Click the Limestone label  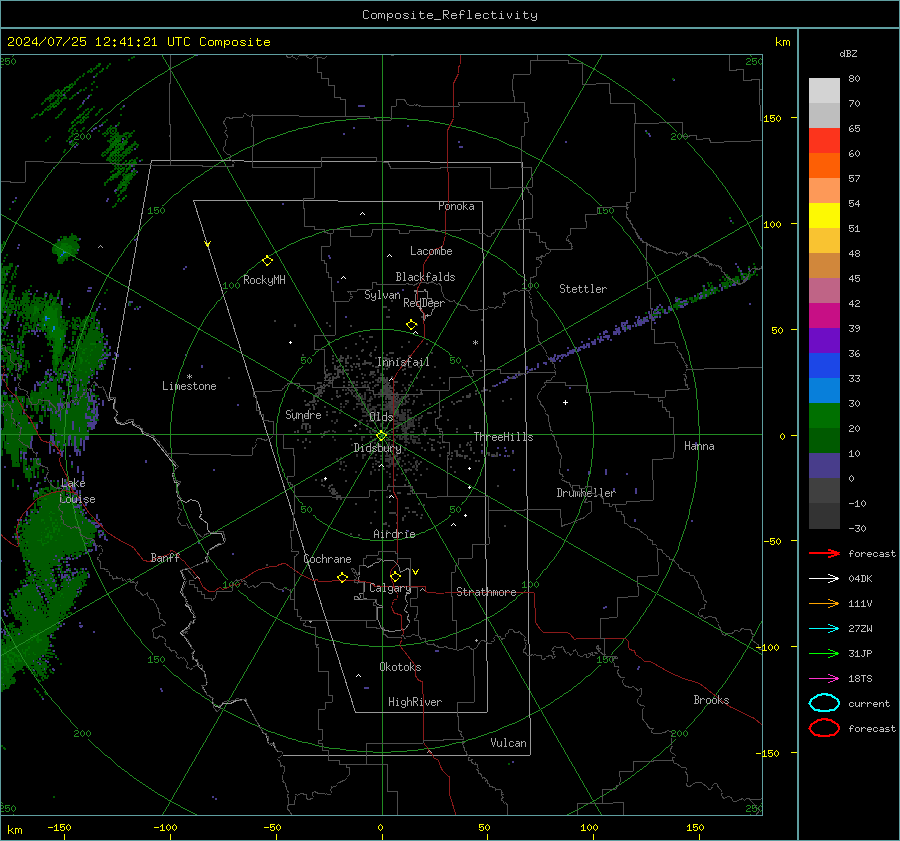click(x=189, y=386)
